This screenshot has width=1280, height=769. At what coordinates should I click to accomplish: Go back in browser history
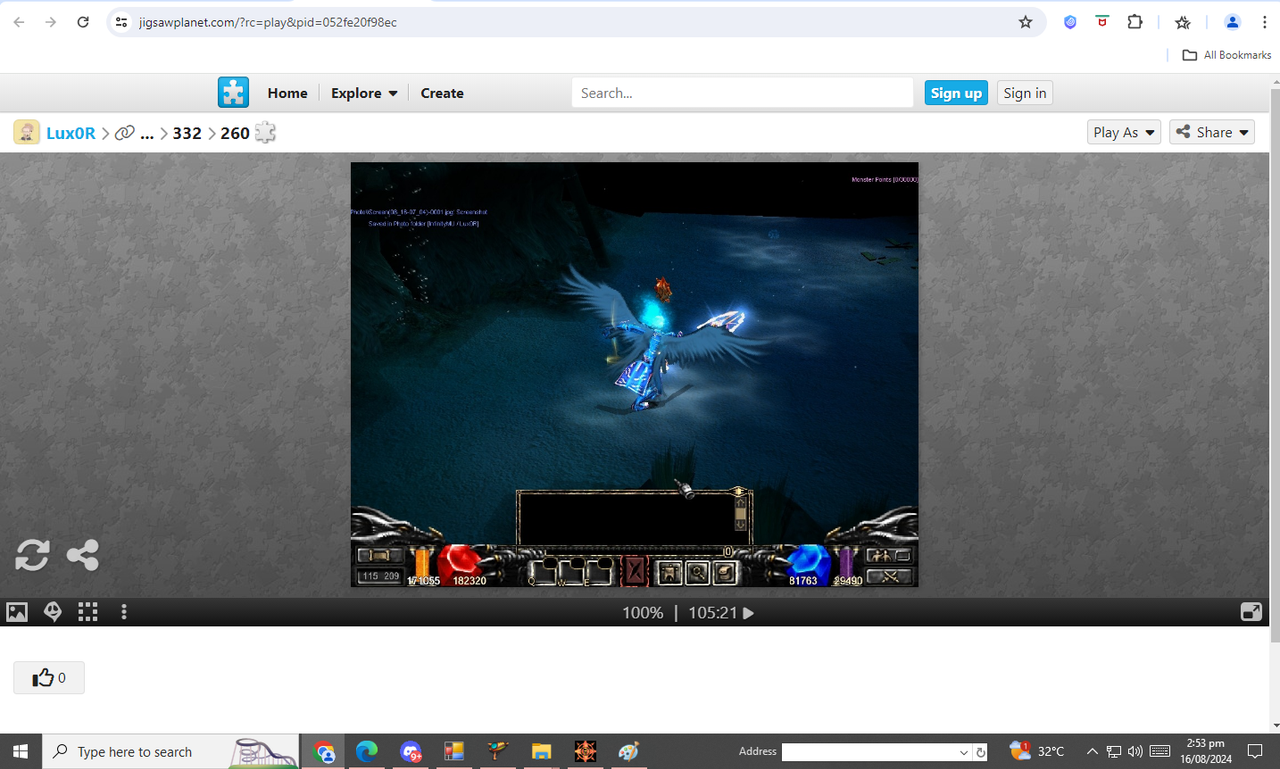18,22
